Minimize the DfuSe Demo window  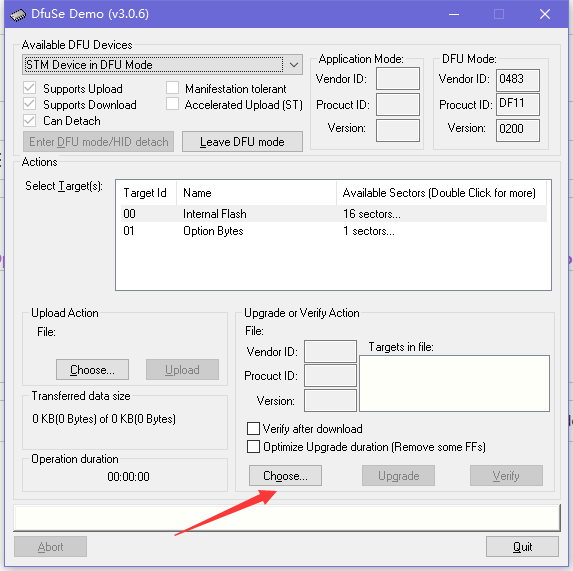[x=454, y=14]
